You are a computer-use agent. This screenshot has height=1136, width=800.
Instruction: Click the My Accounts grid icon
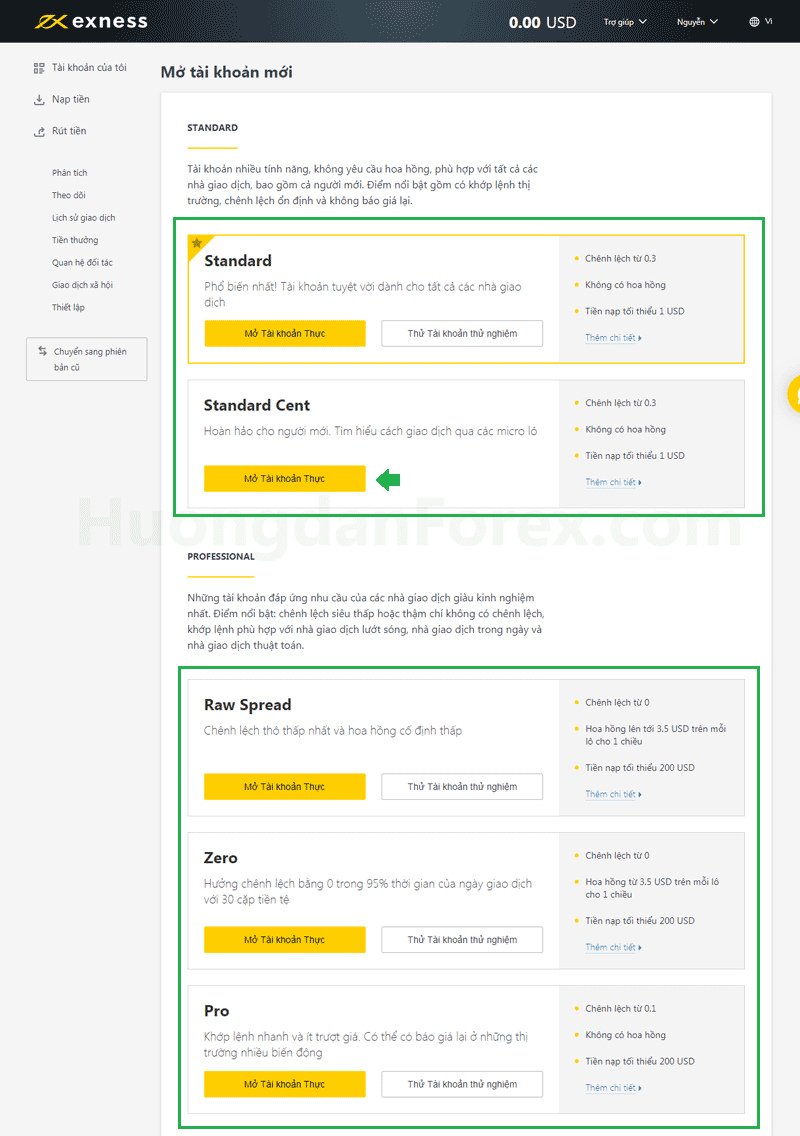(39, 68)
